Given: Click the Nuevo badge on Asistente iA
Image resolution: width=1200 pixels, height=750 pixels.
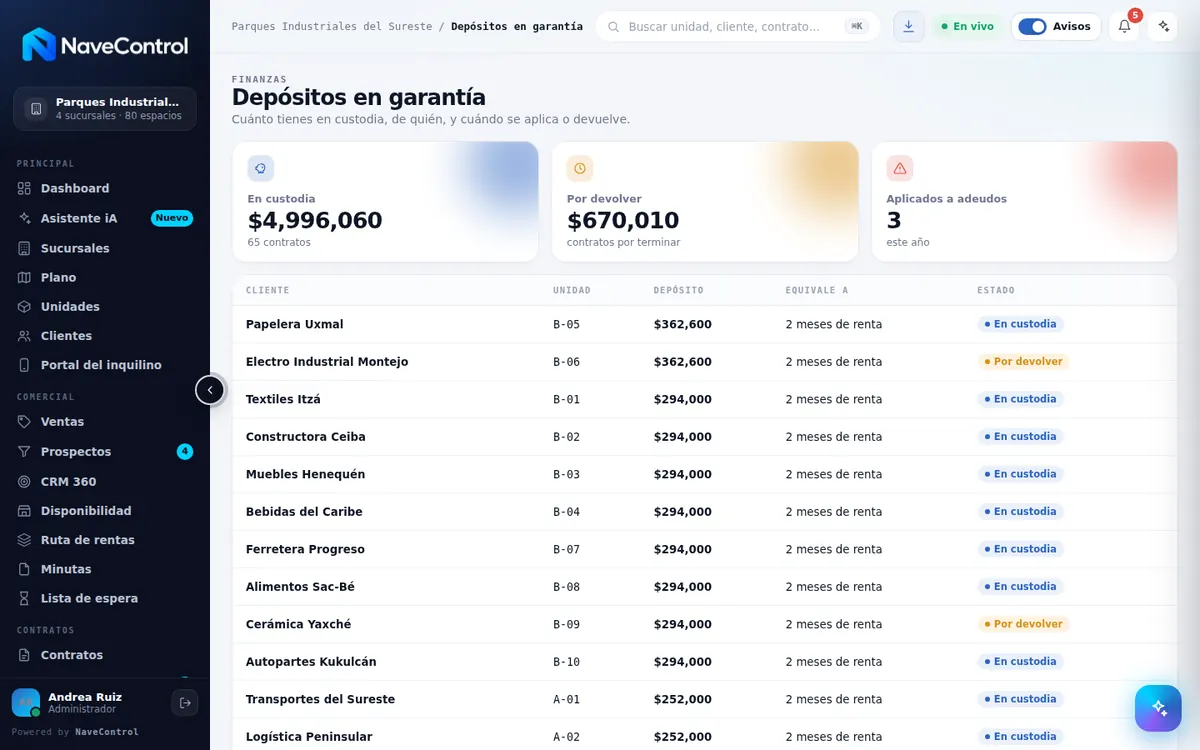Looking at the screenshot, I should click(172, 218).
